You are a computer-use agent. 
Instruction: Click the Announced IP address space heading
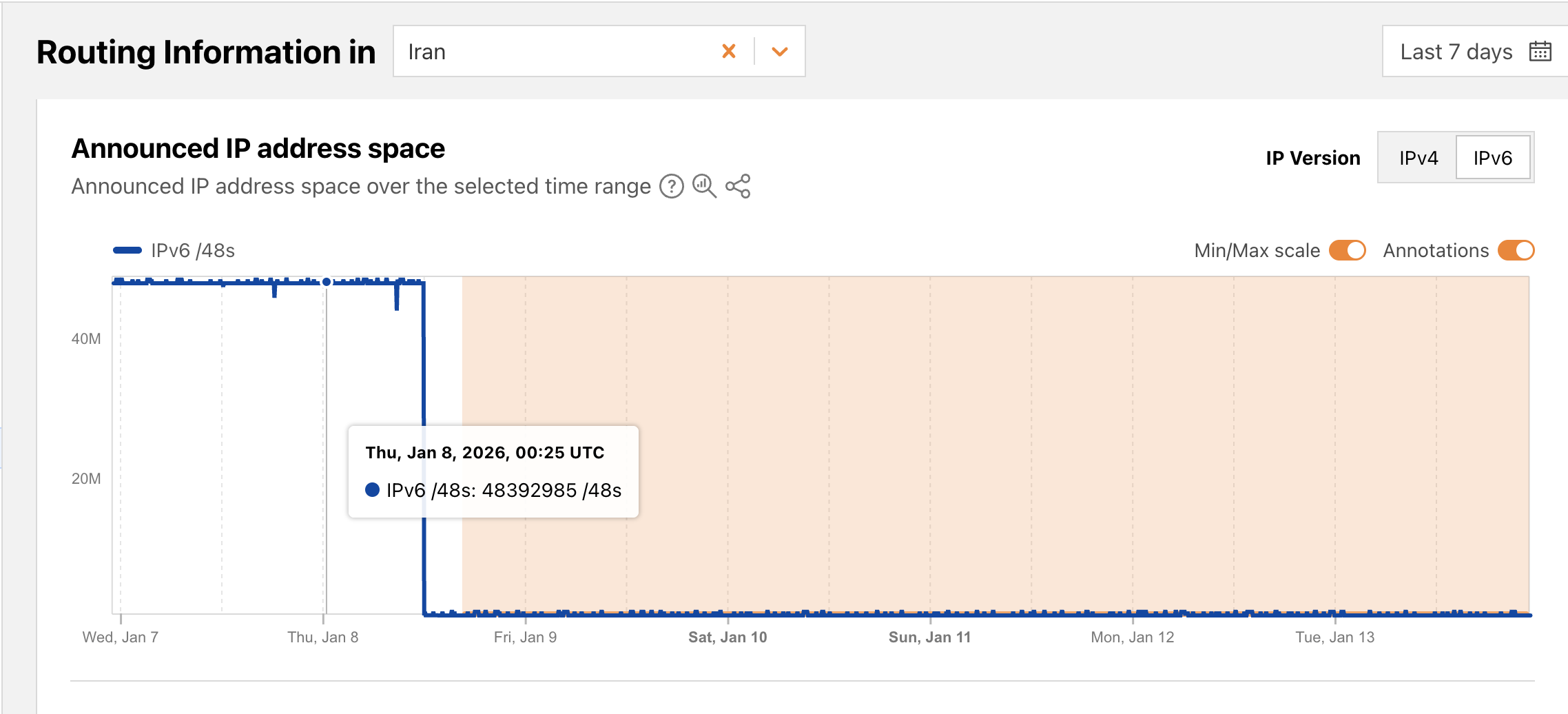click(x=258, y=148)
